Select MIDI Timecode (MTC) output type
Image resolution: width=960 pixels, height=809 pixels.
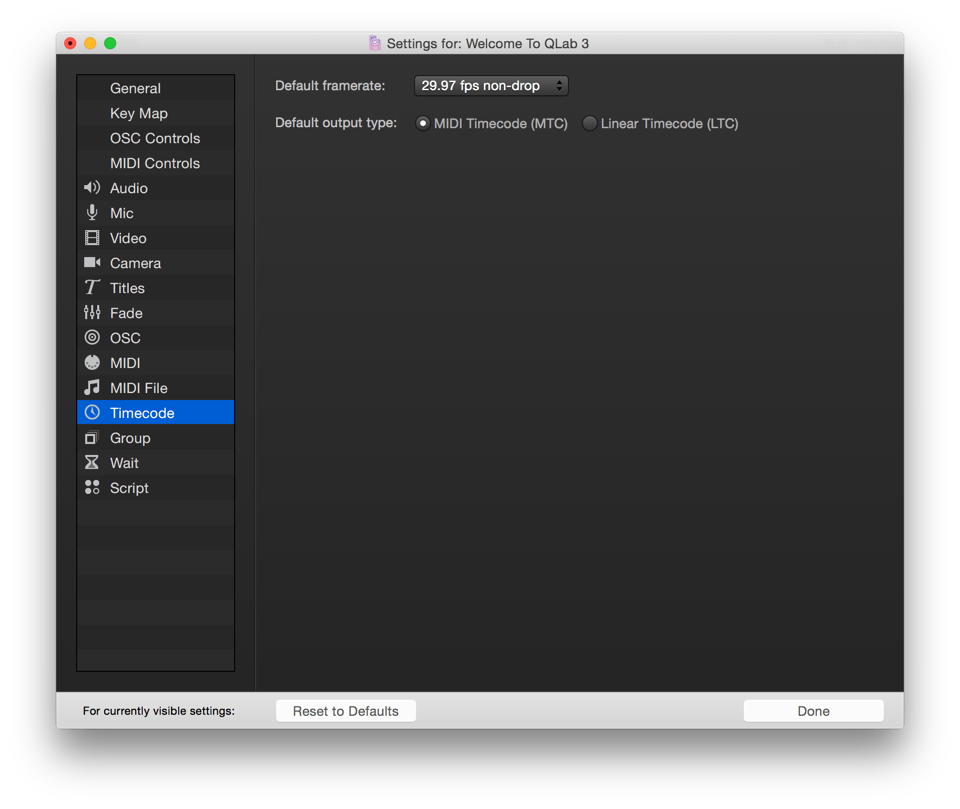point(423,124)
